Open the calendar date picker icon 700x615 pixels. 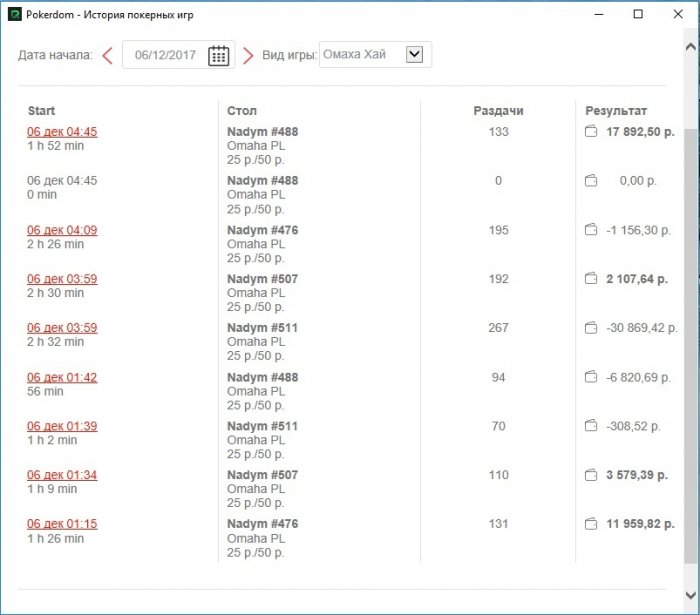(219, 55)
